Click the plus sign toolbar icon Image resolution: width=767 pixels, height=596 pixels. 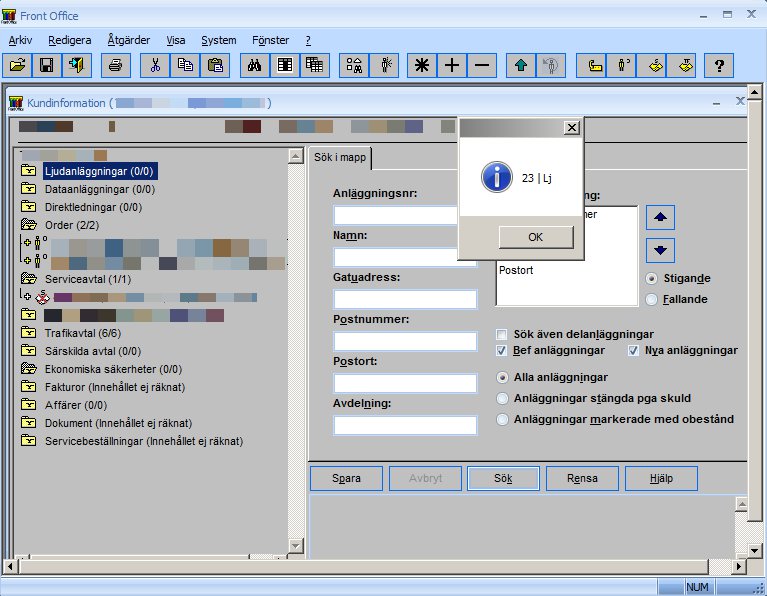pyautogui.click(x=452, y=66)
